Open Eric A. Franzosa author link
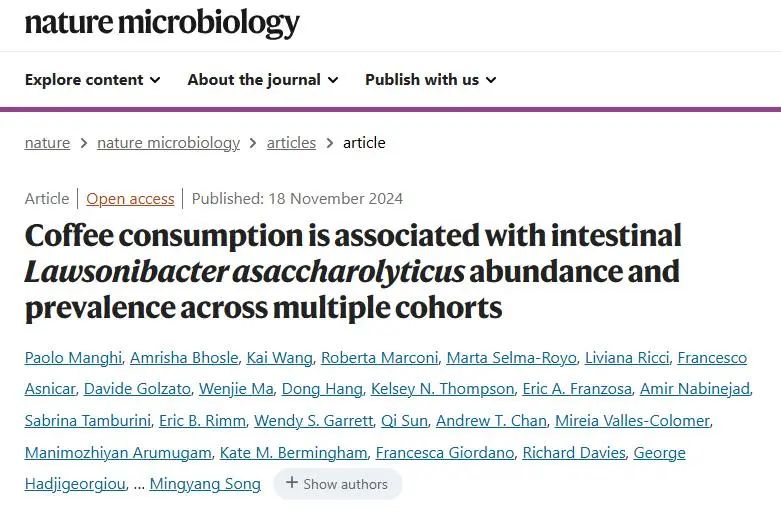This screenshot has width=781, height=508. point(577,389)
